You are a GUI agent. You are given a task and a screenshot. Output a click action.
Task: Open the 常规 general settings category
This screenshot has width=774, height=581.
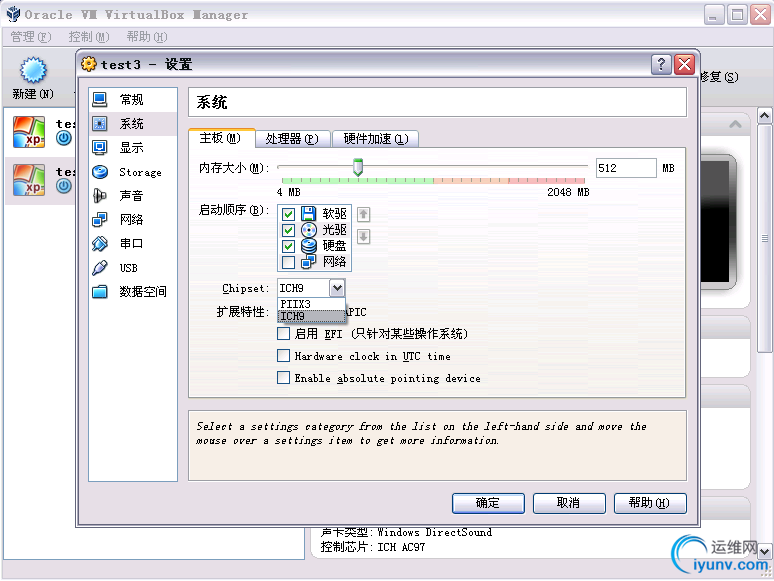(x=132, y=100)
